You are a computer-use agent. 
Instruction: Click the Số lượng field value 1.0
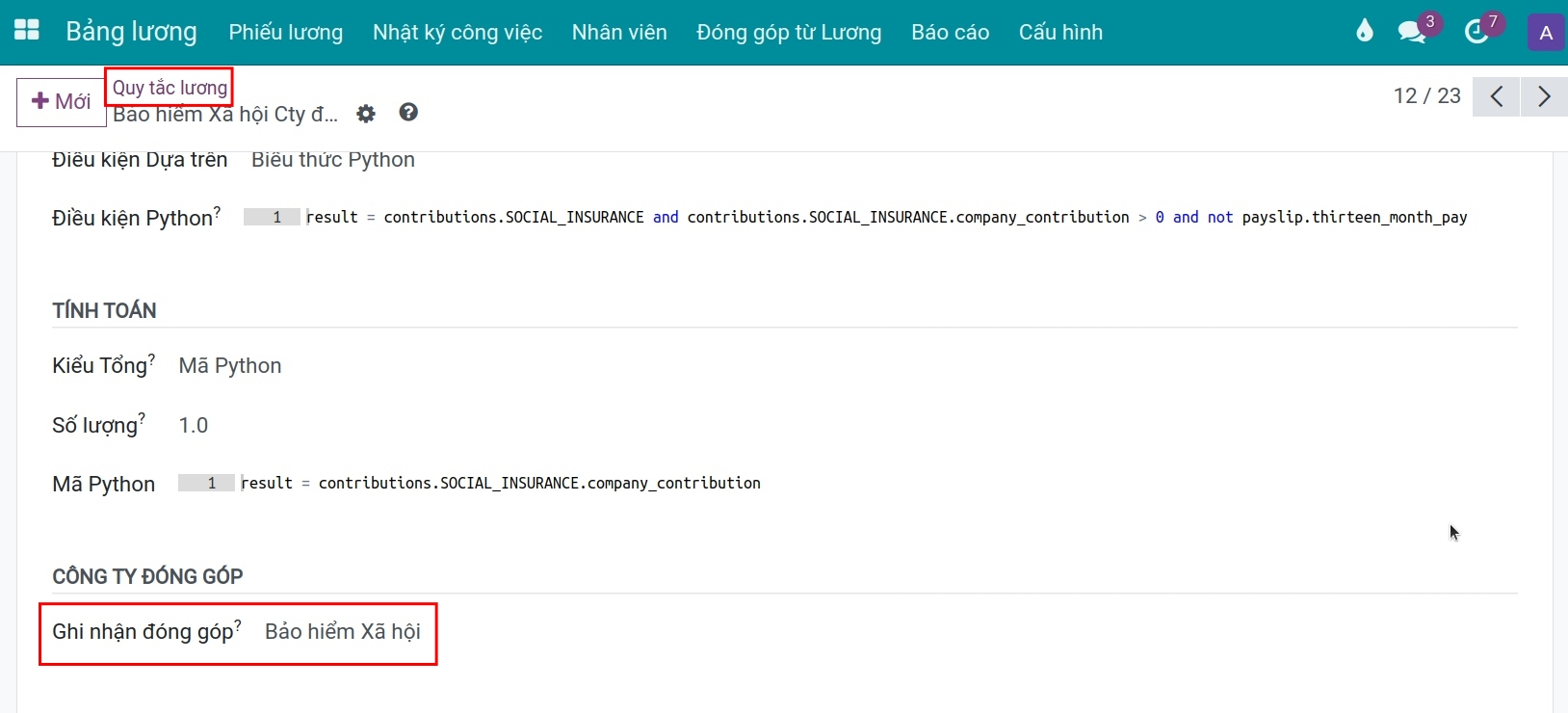(194, 426)
